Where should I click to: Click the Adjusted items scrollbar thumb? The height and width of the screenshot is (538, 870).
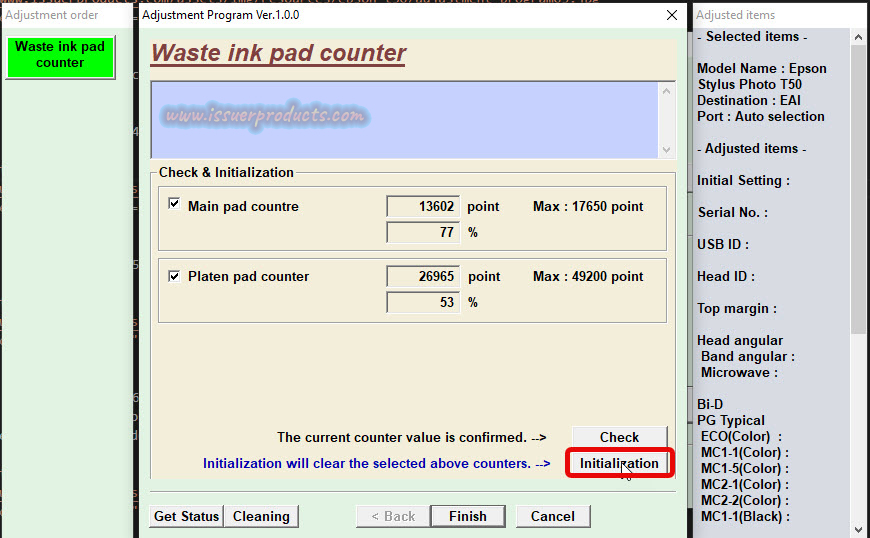(858, 189)
